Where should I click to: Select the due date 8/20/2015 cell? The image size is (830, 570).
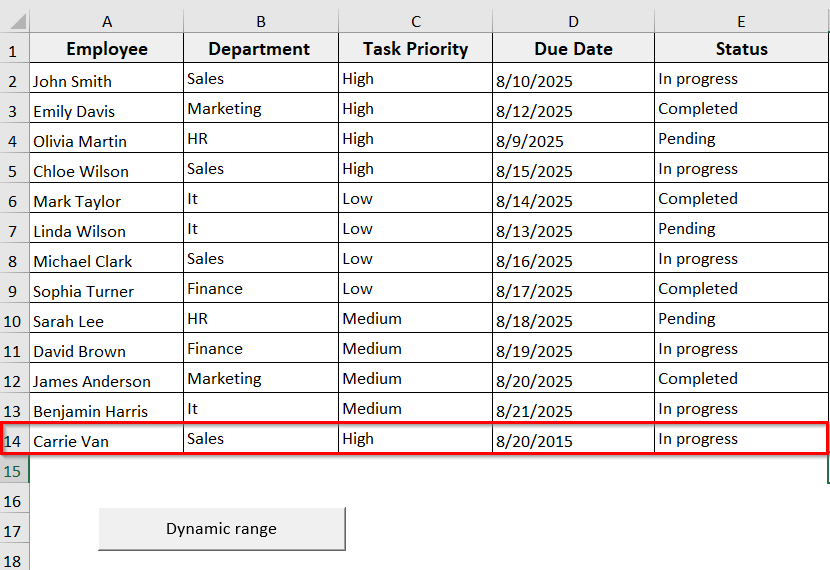[x=573, y=440]
